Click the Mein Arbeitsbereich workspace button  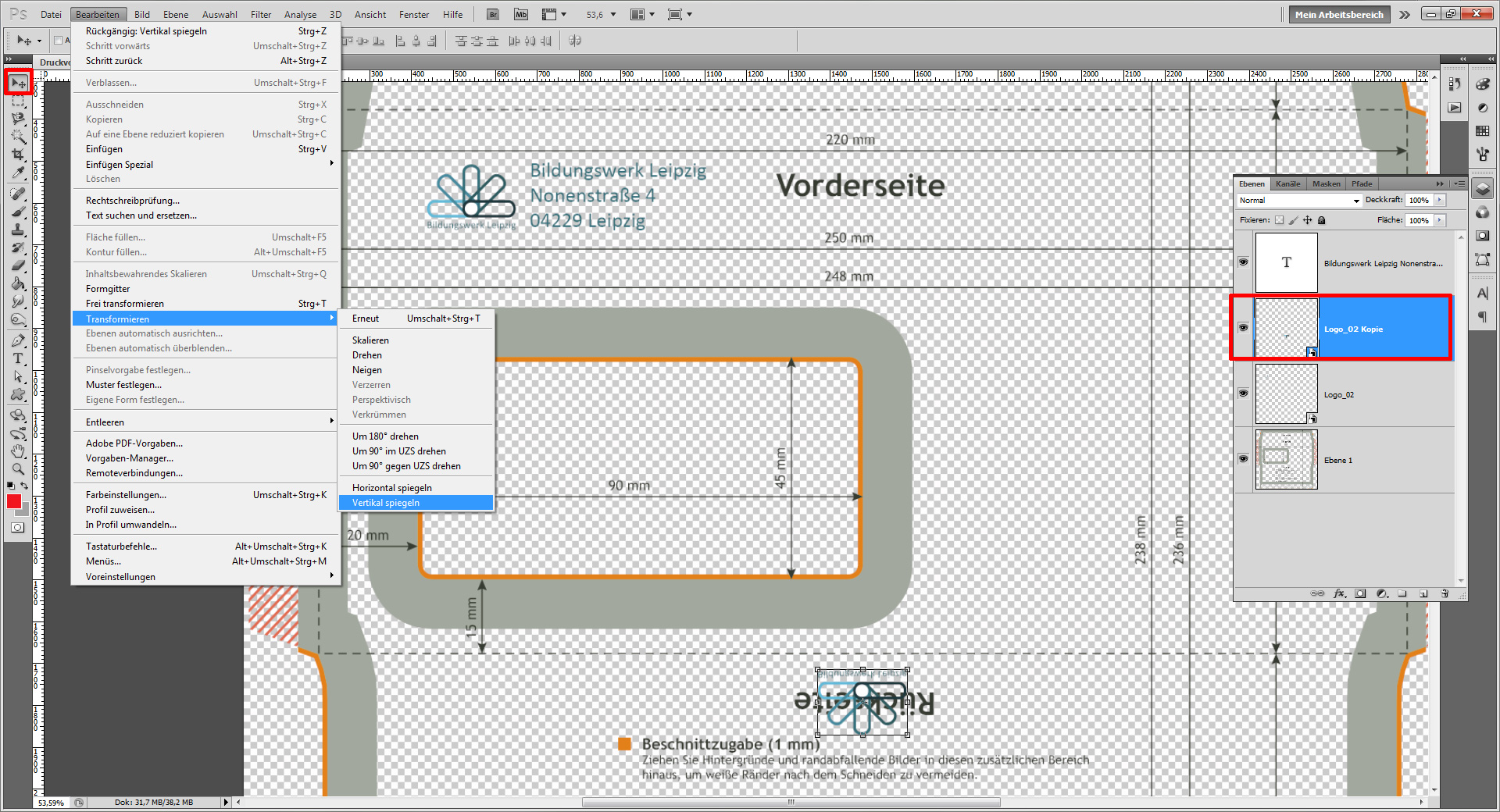click(x=1339, y=14)
